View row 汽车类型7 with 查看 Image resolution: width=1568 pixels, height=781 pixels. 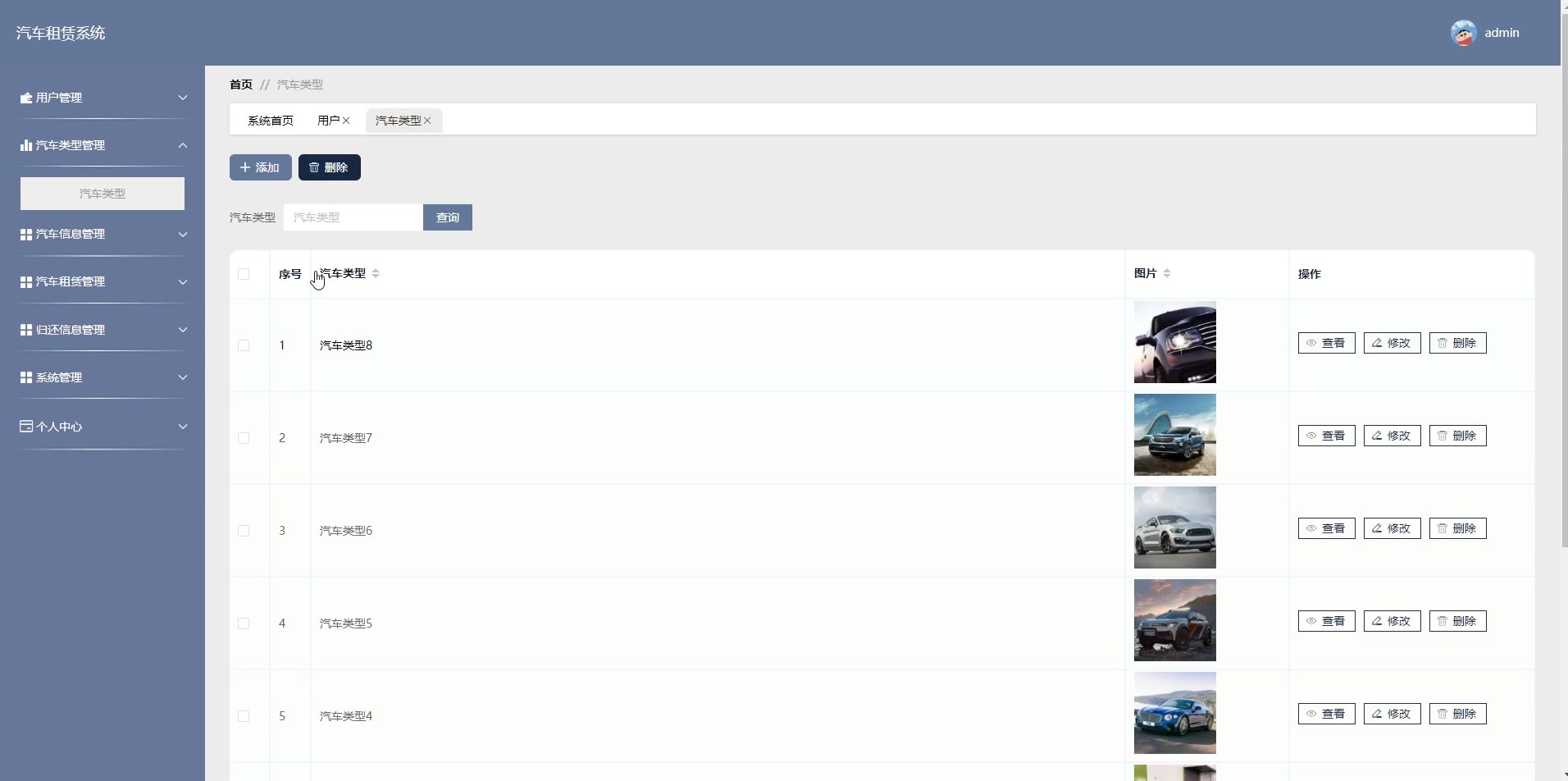click(x=1327, y=436)
